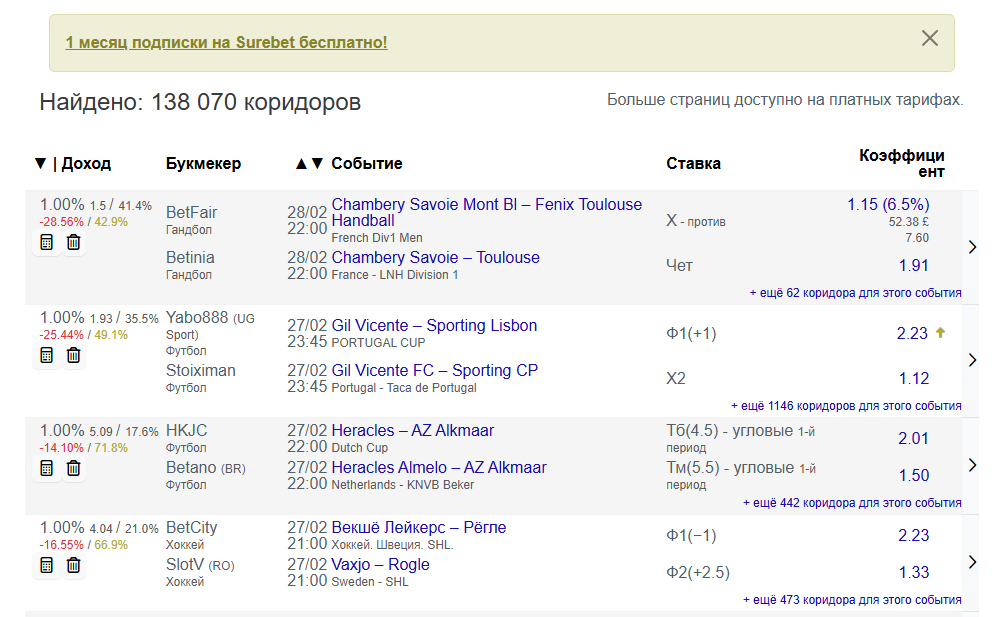The width and height of the screenshot is (993, 617).
Task: Sort by Доход descending arrow
Action: click(x=41, y=163)
